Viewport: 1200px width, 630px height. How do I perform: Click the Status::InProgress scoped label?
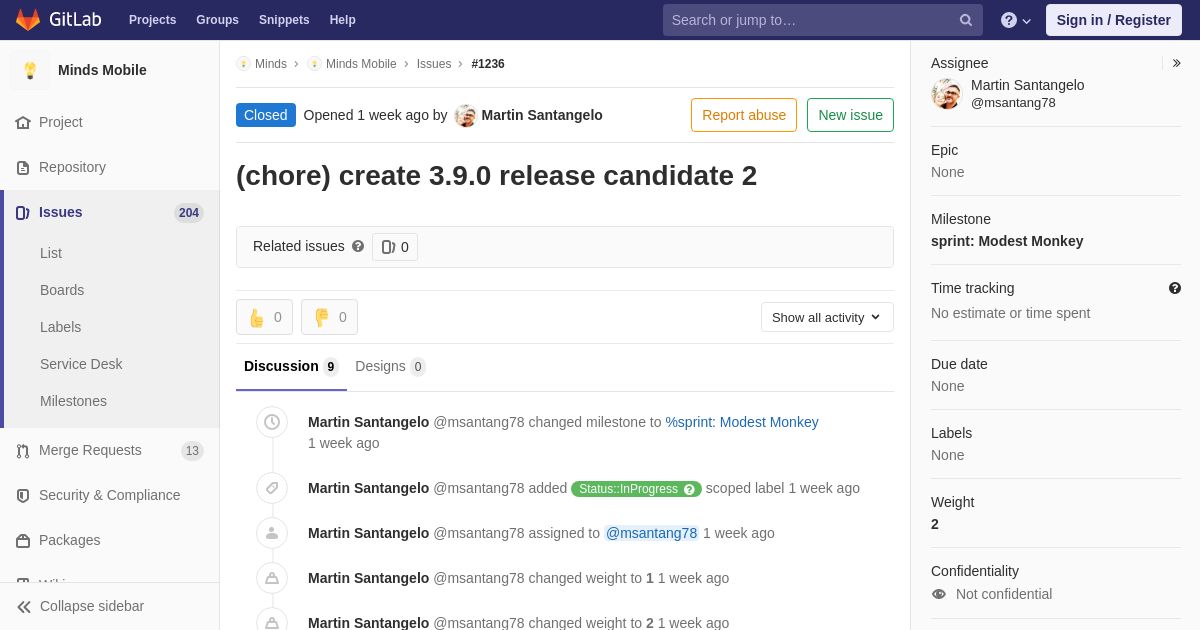pos(636,489)
